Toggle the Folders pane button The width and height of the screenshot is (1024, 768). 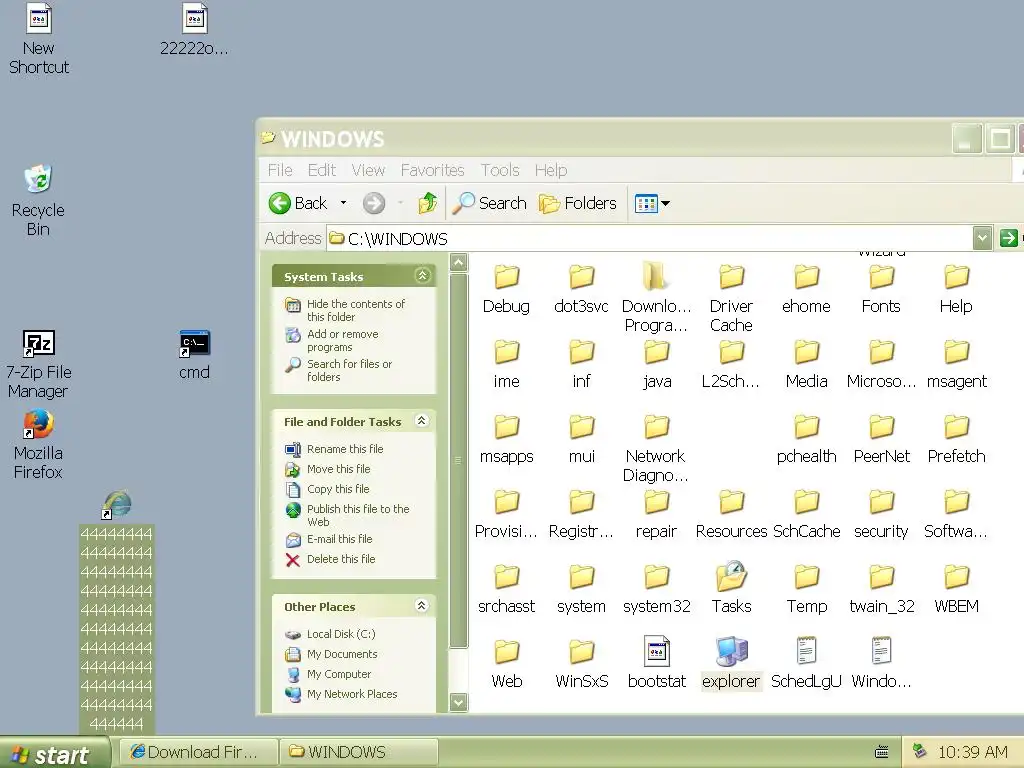pos(578,203)
